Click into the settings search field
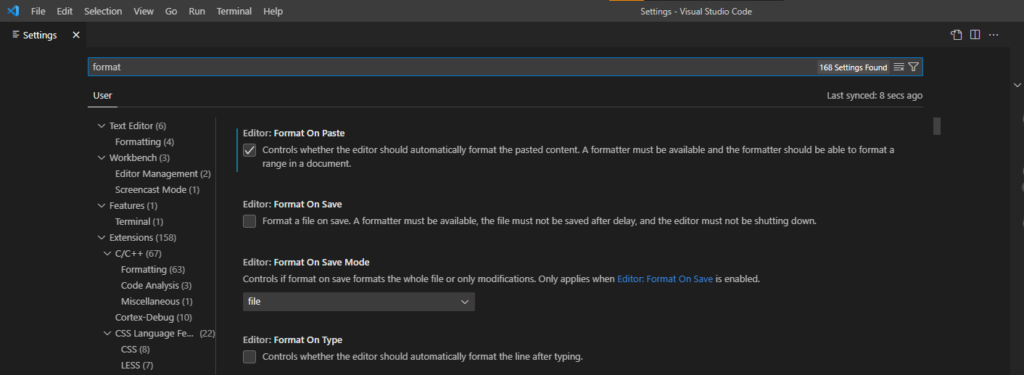 point(451,67)
